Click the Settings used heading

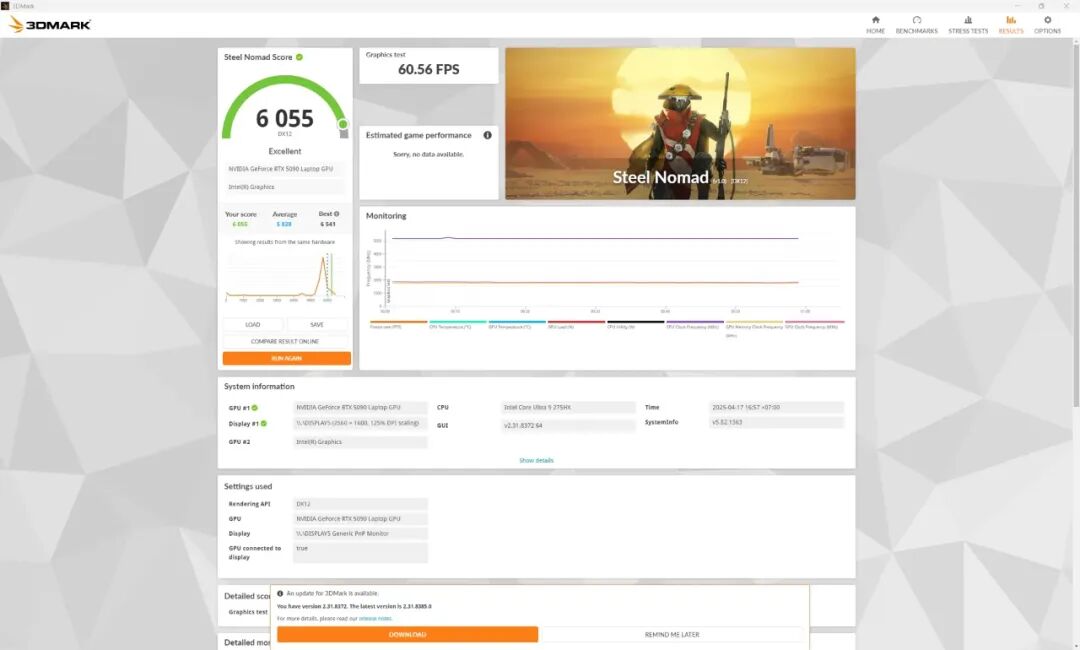[x=248, y=487]
